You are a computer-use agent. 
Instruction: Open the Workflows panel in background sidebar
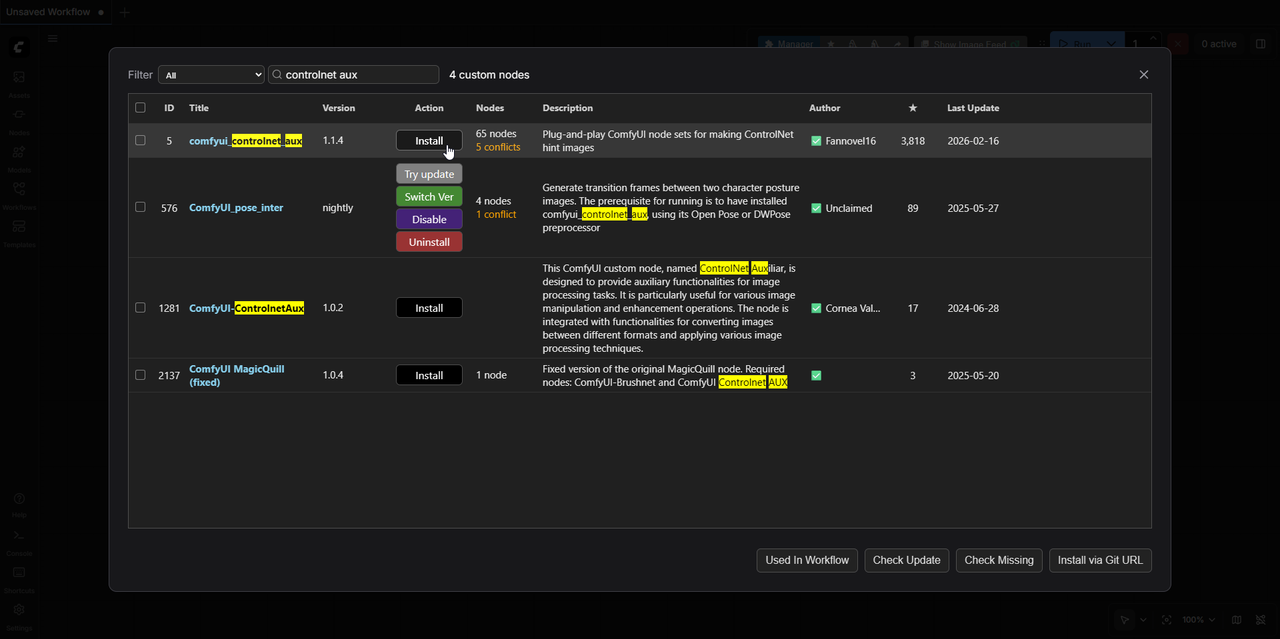coord(19,194)
